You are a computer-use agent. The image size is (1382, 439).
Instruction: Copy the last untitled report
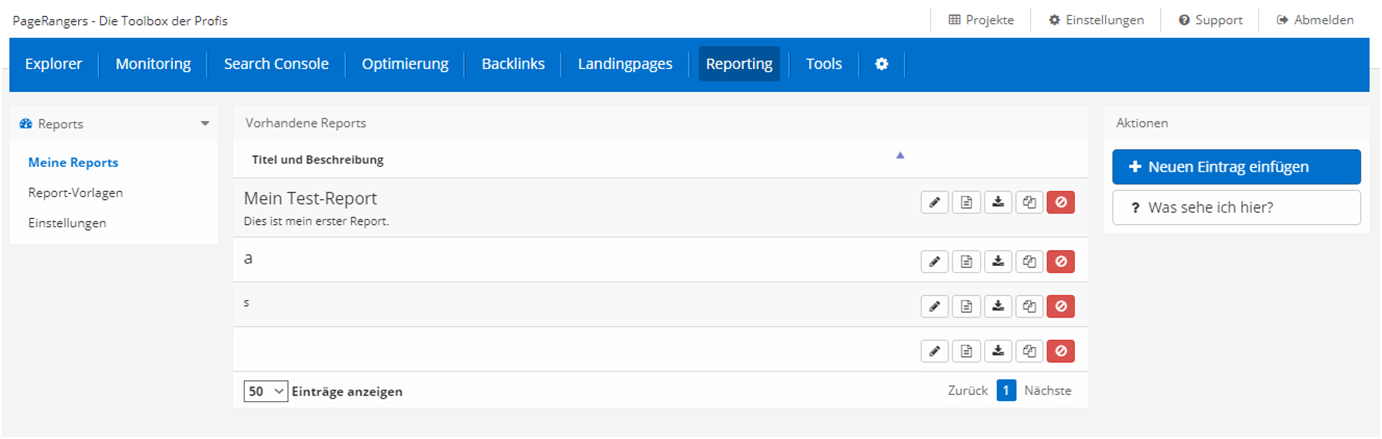(x=1029, y=350)
